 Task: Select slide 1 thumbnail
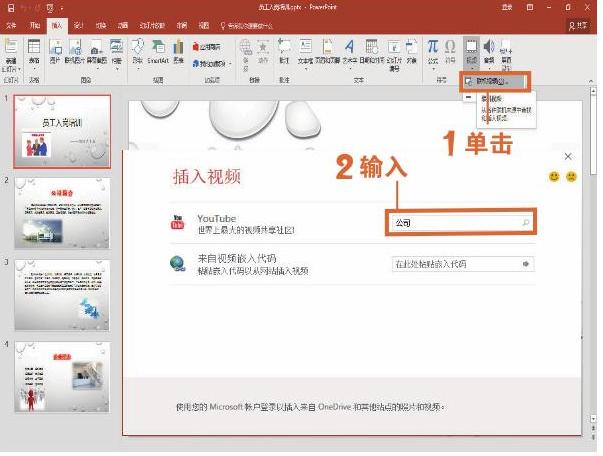coord(62,131)
